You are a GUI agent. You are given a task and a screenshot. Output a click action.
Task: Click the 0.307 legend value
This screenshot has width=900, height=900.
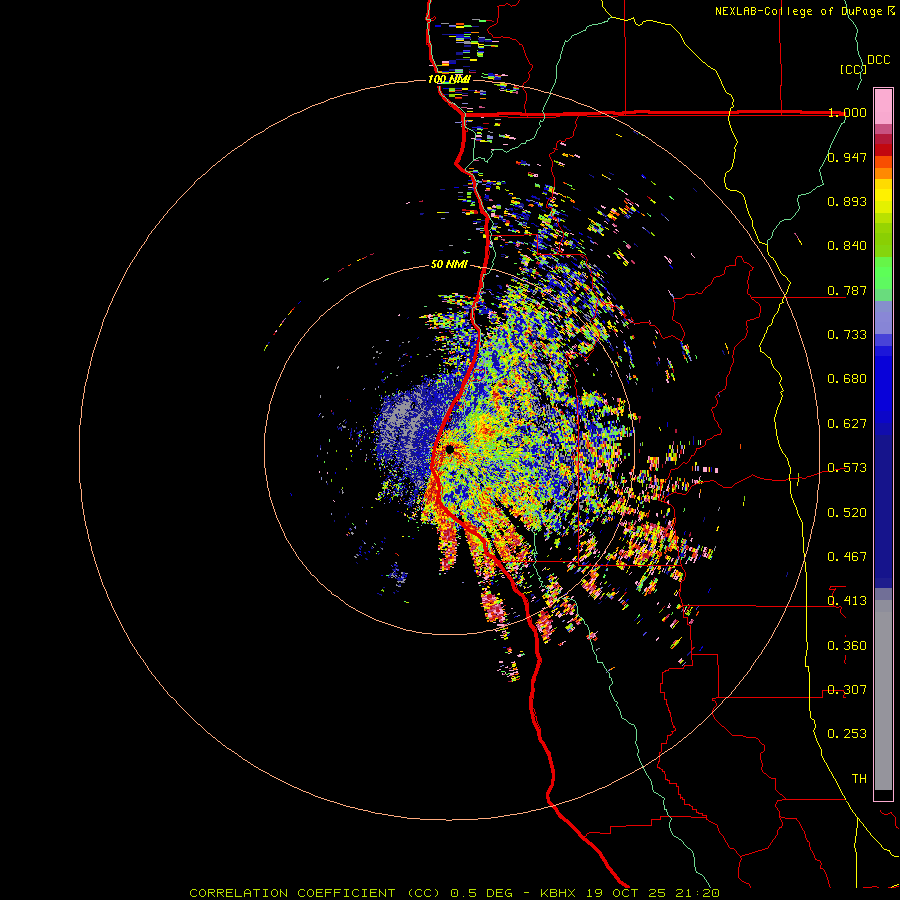(847, 690)
